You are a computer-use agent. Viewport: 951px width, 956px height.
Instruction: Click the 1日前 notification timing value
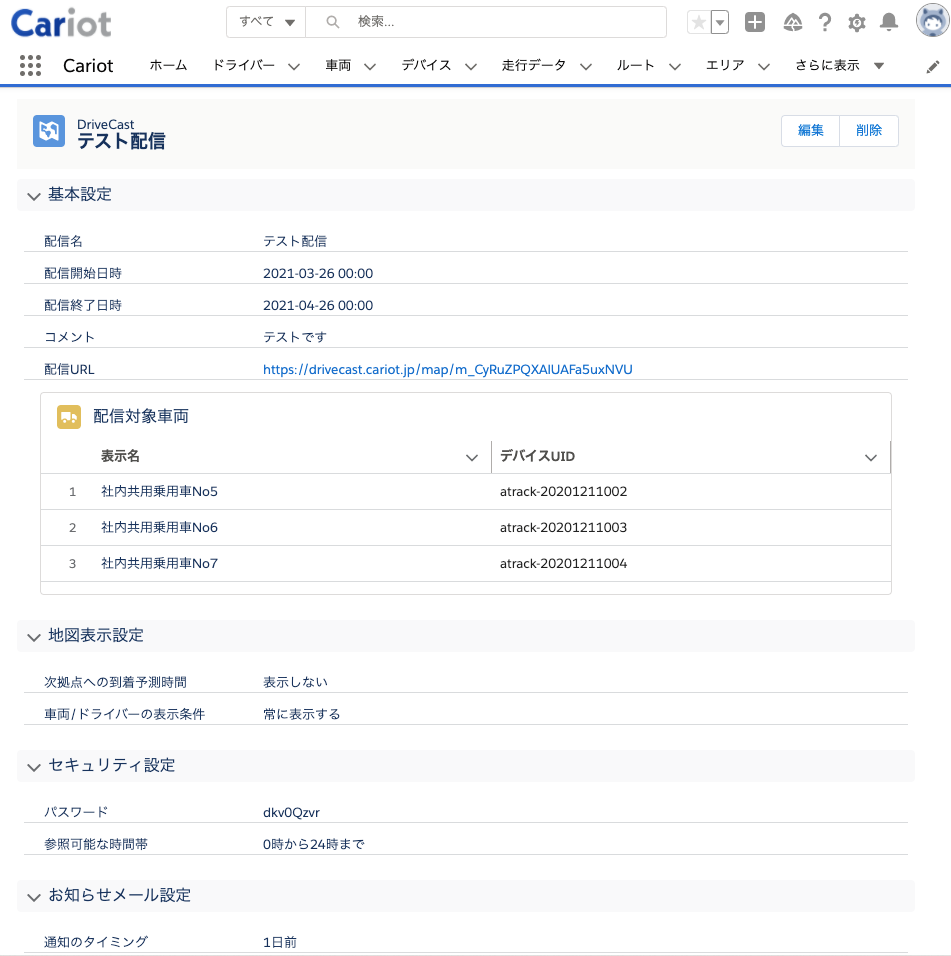[x=280, y=942]
